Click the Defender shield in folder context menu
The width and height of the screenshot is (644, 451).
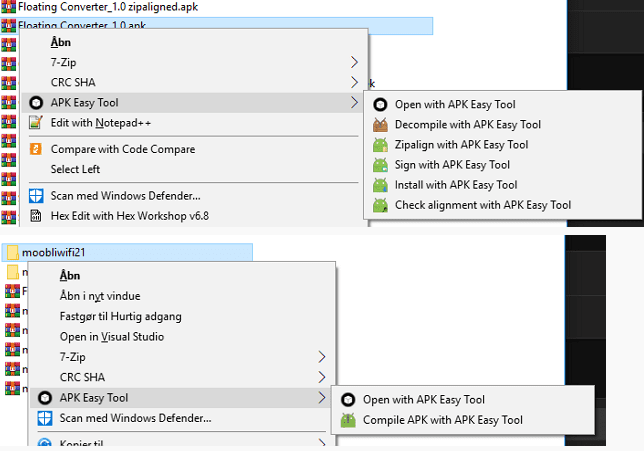45,418
